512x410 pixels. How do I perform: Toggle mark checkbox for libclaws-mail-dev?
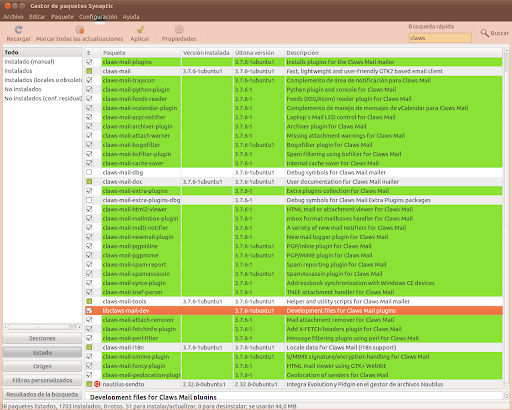89,310
